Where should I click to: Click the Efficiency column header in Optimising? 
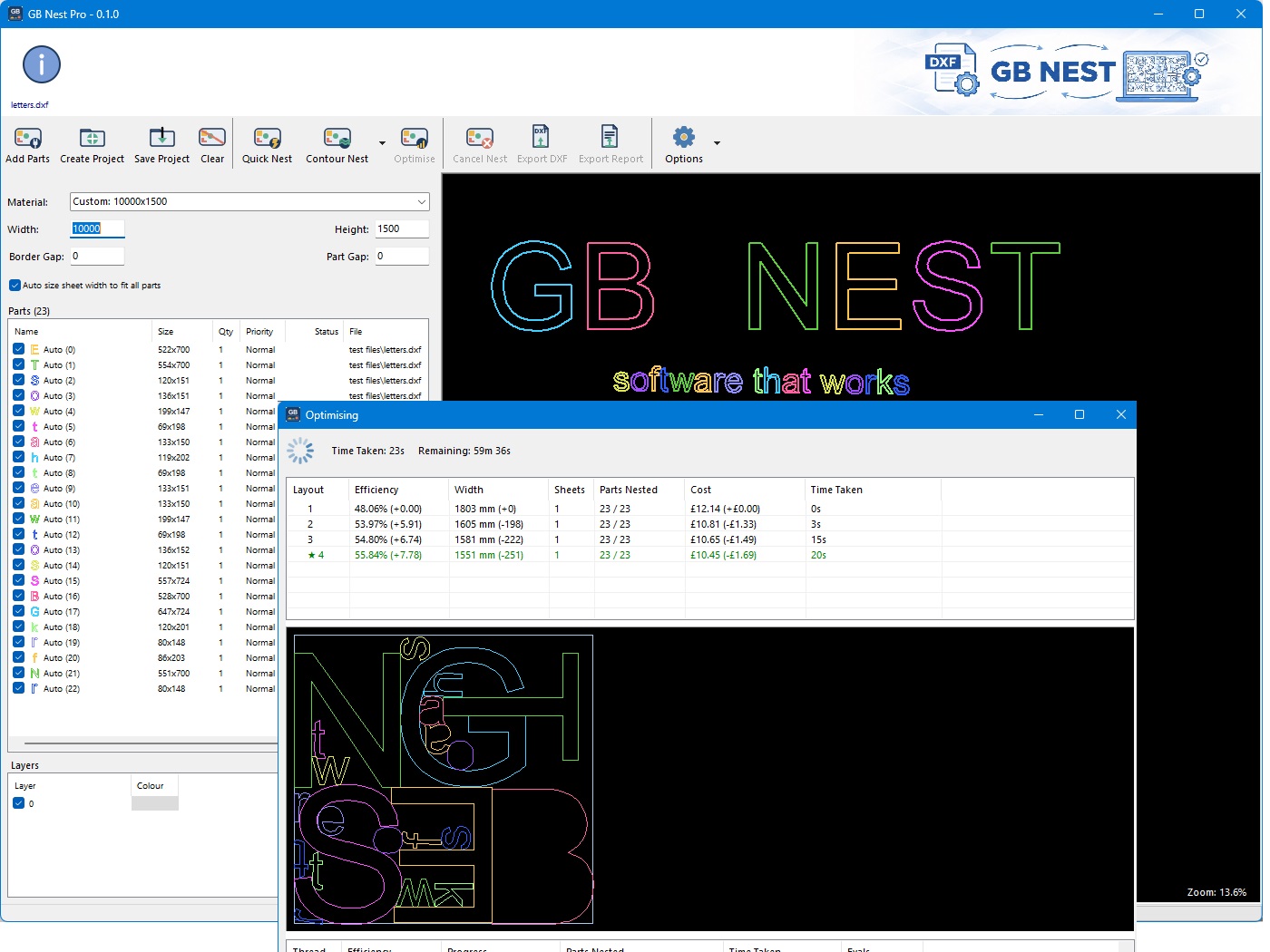(x=399, y=490)
